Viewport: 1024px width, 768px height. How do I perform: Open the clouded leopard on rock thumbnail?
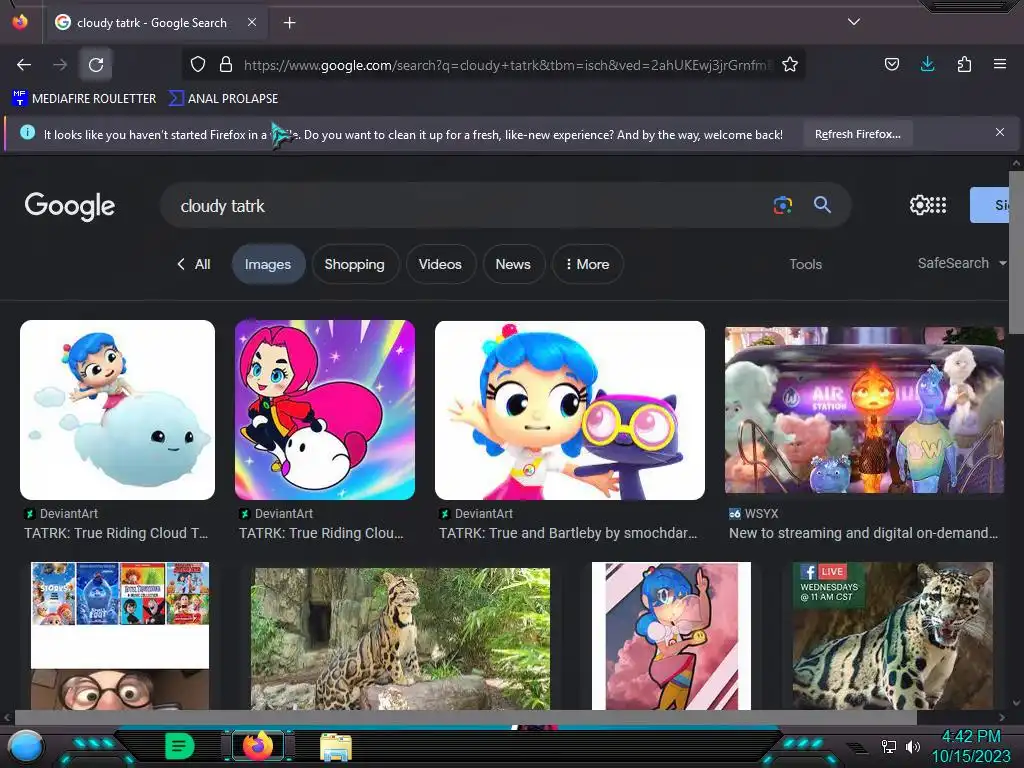point(400,639)
